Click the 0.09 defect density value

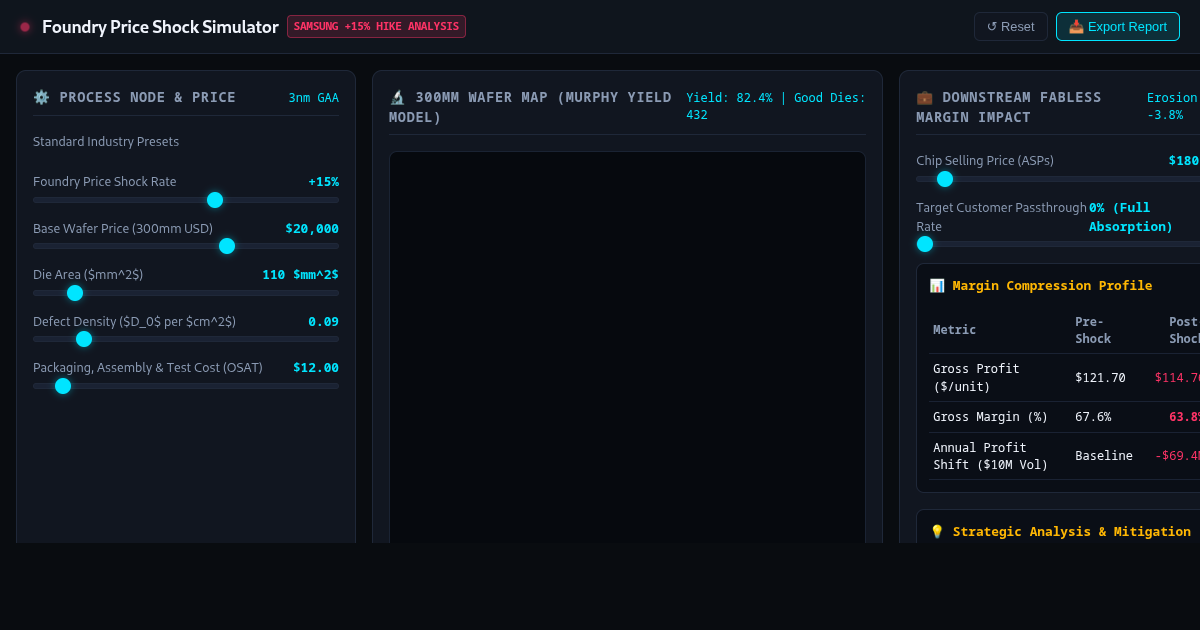(x=323, y=322)
